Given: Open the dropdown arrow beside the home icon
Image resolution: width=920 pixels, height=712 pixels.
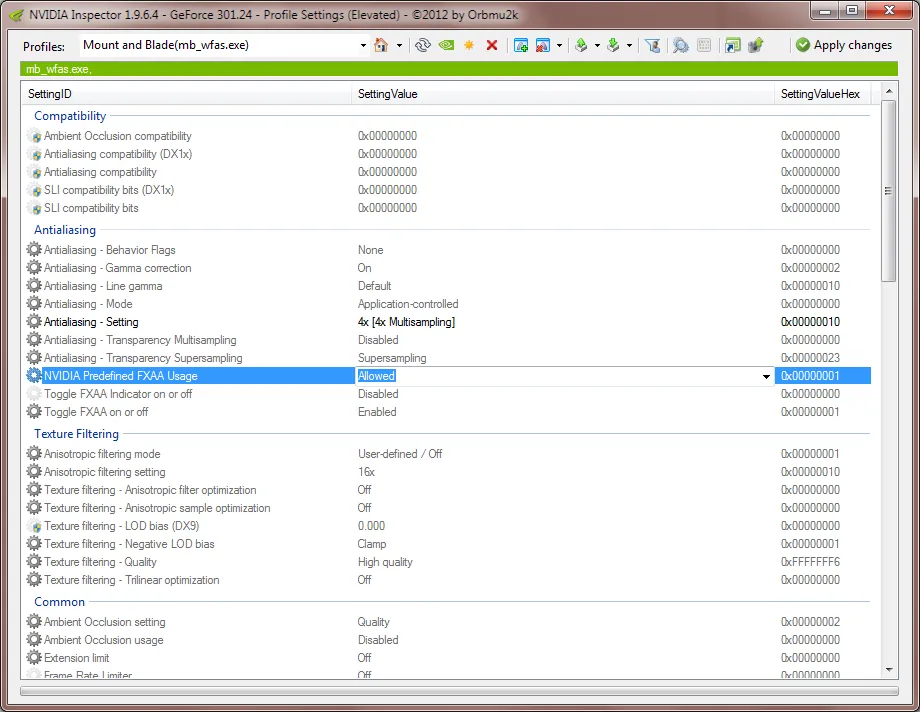Looking at the screenshot, I should 399,45.
